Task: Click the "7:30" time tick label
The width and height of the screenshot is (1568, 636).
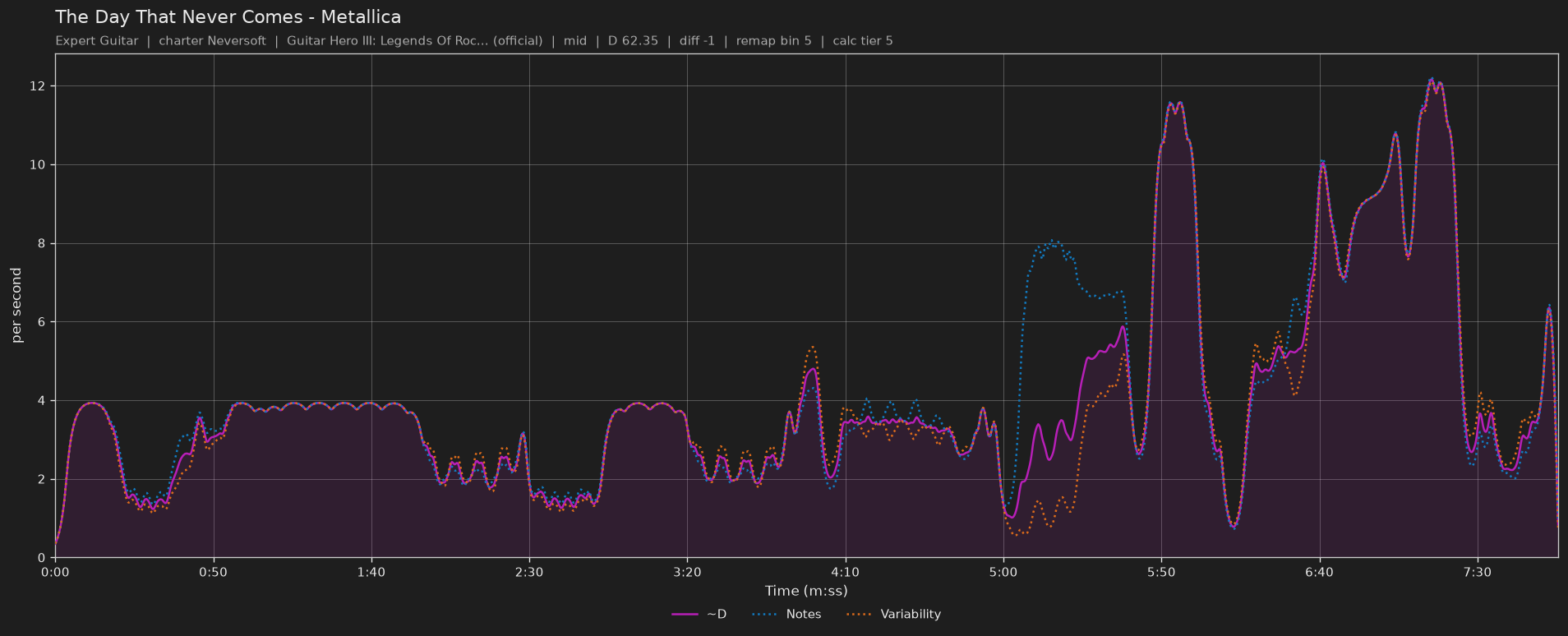Action: click(1478, 572)
